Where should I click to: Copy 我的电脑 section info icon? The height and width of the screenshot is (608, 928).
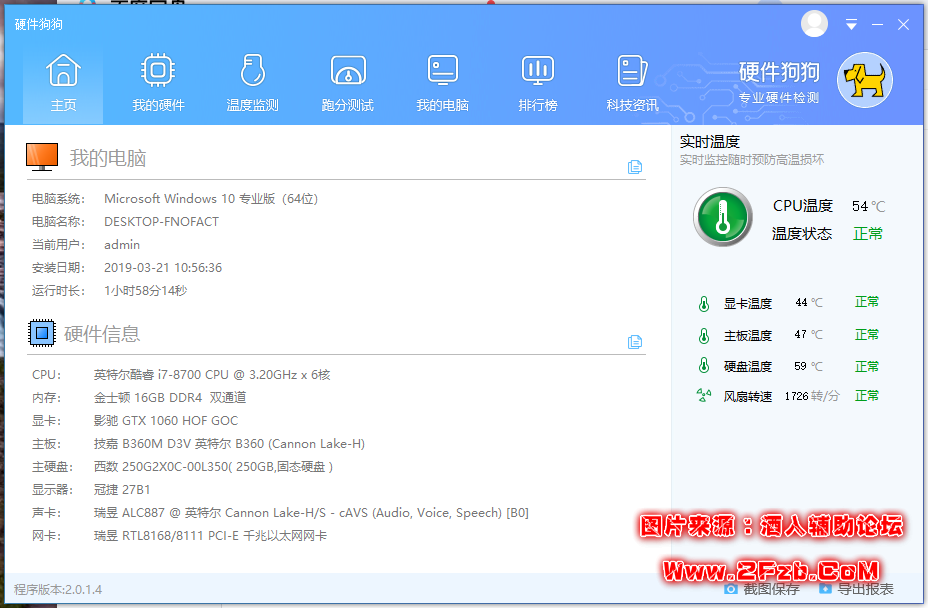(634, 167)
